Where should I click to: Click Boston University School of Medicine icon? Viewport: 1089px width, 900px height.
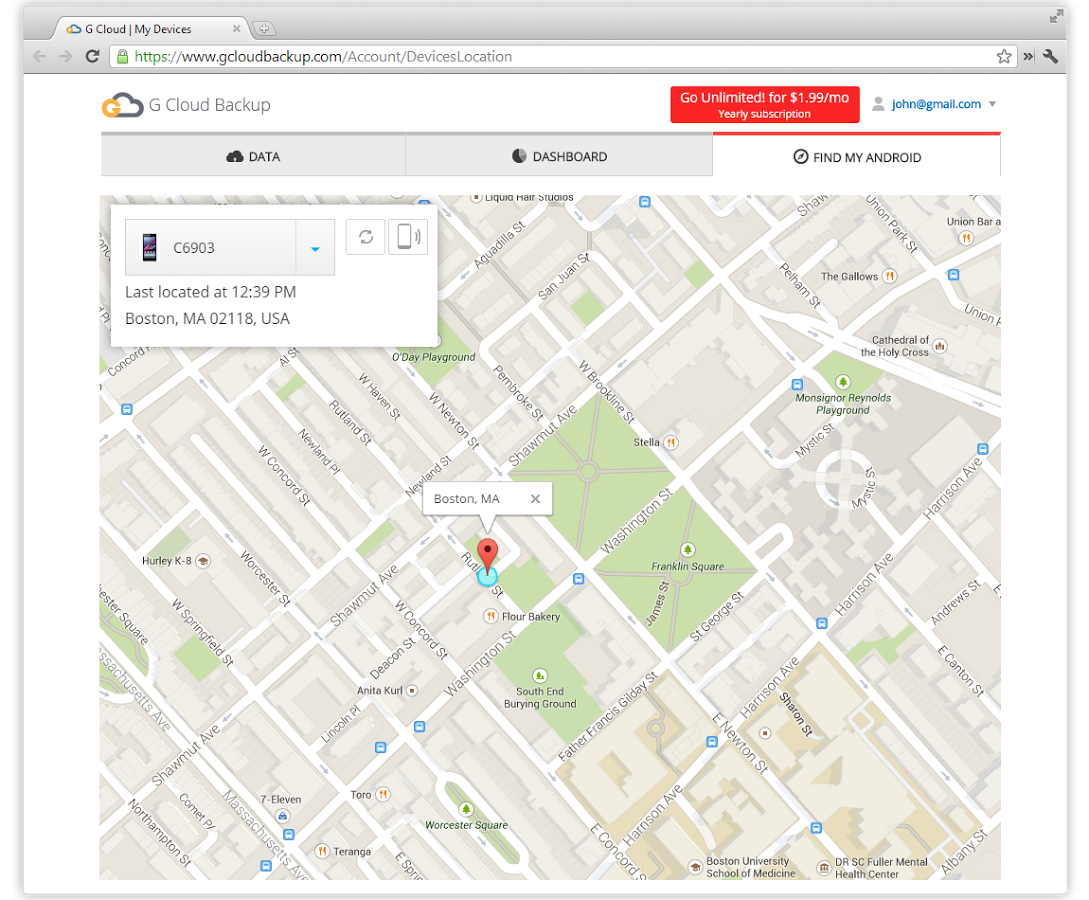point(695,867)
